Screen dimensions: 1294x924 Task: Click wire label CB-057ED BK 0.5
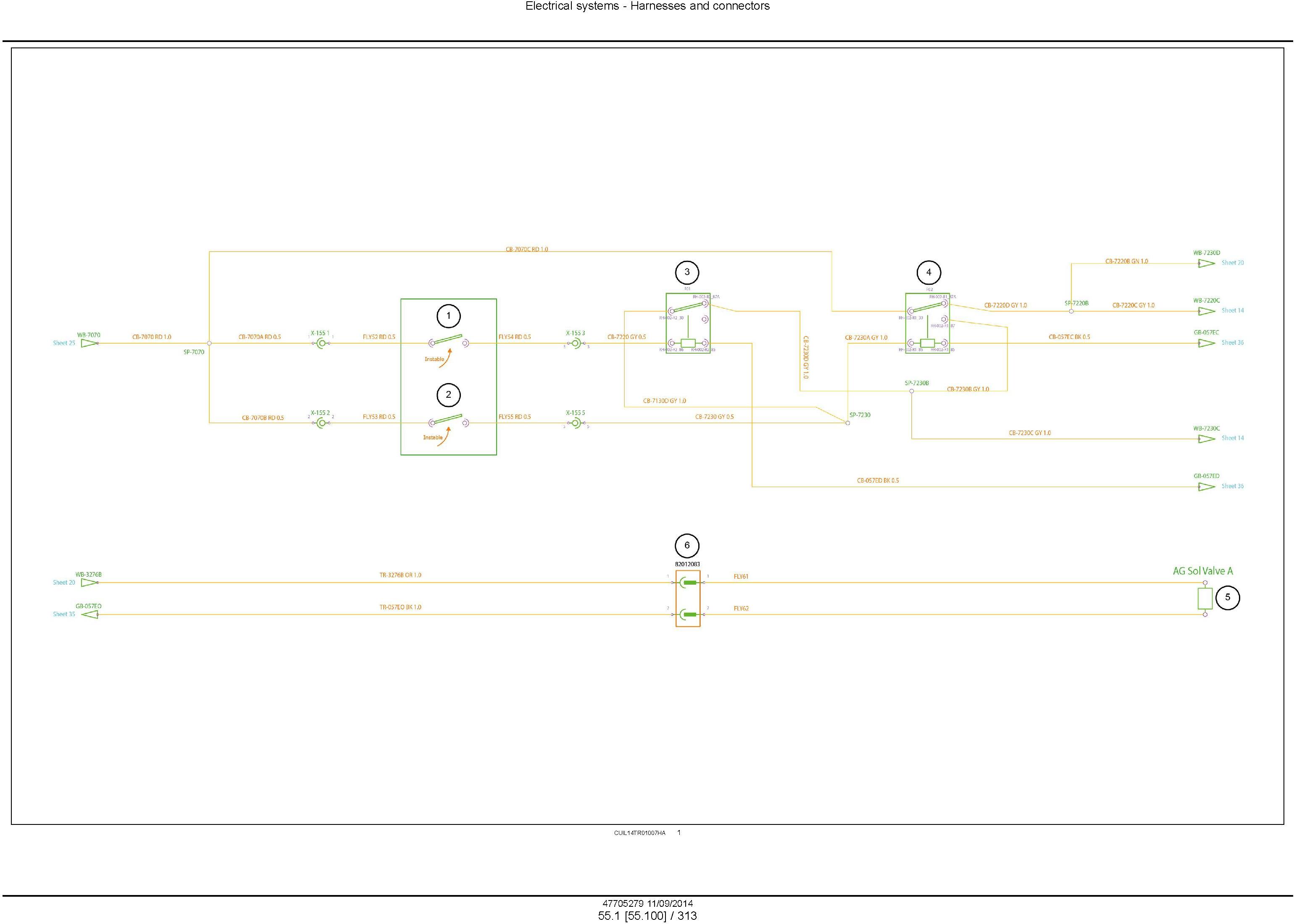(x=878, y=481)
